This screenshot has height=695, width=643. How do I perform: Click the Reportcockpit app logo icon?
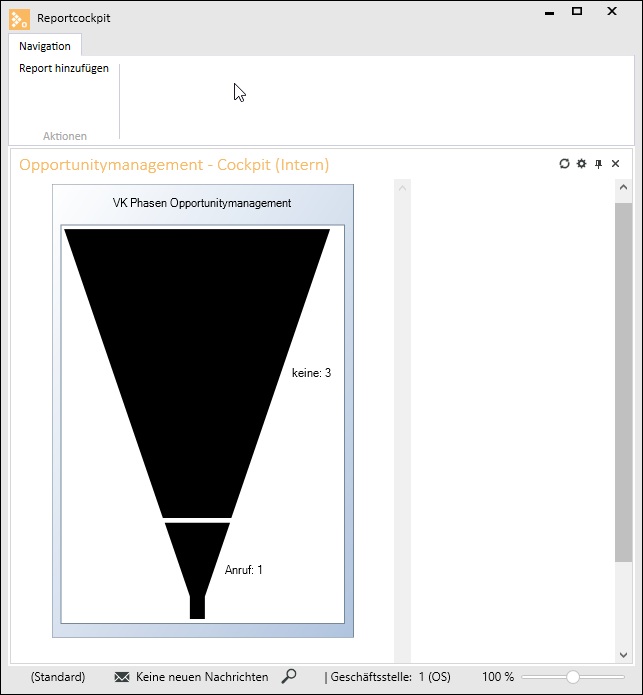19,19
